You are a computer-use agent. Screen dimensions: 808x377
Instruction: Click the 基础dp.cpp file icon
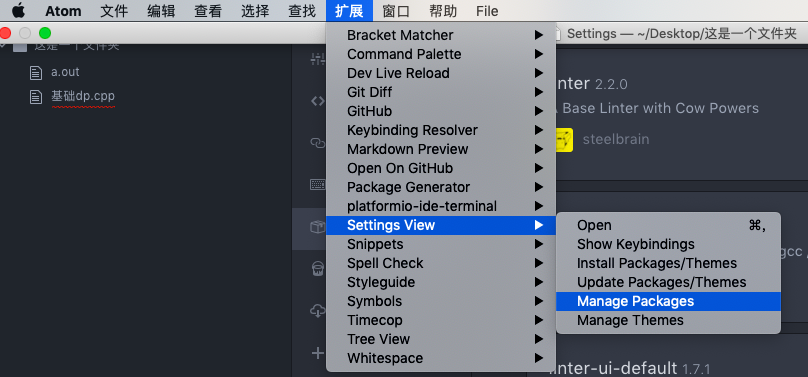point(36,97)
